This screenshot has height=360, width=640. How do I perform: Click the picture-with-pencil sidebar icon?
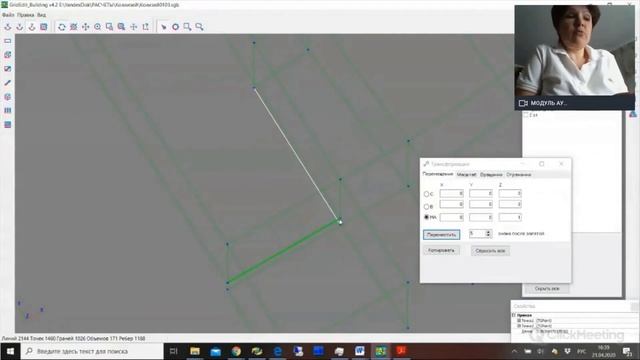7,69
